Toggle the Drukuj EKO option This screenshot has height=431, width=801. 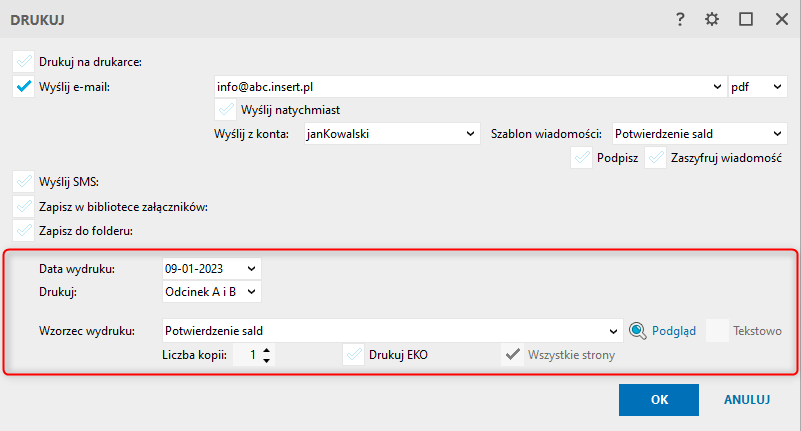pos(354,355)
